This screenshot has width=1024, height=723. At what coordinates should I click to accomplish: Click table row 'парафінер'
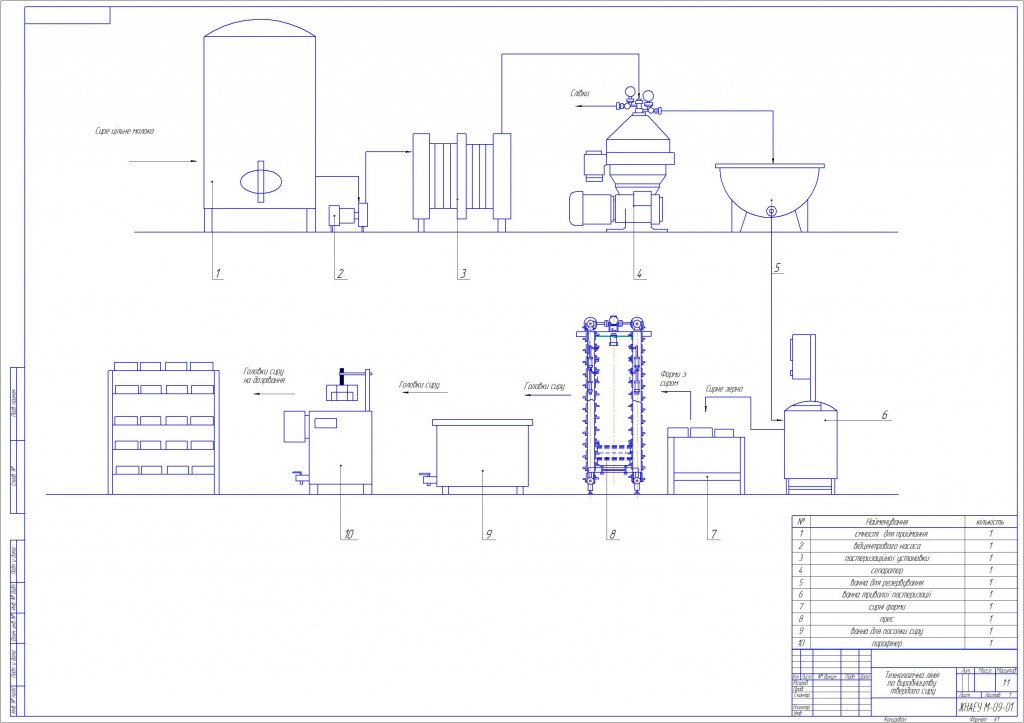click(904, 643)
